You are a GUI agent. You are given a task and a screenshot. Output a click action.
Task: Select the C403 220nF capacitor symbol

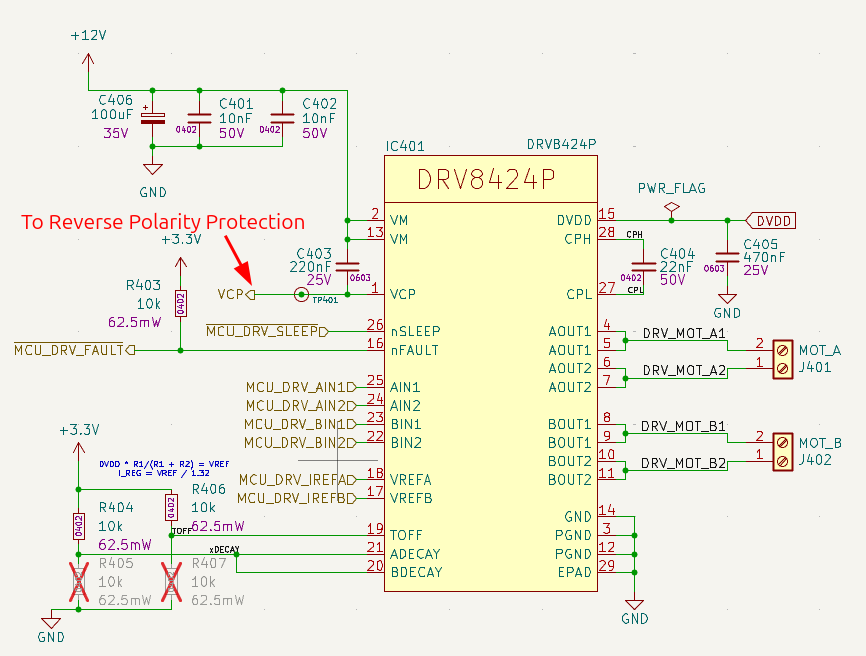click(x=347, y=266)
